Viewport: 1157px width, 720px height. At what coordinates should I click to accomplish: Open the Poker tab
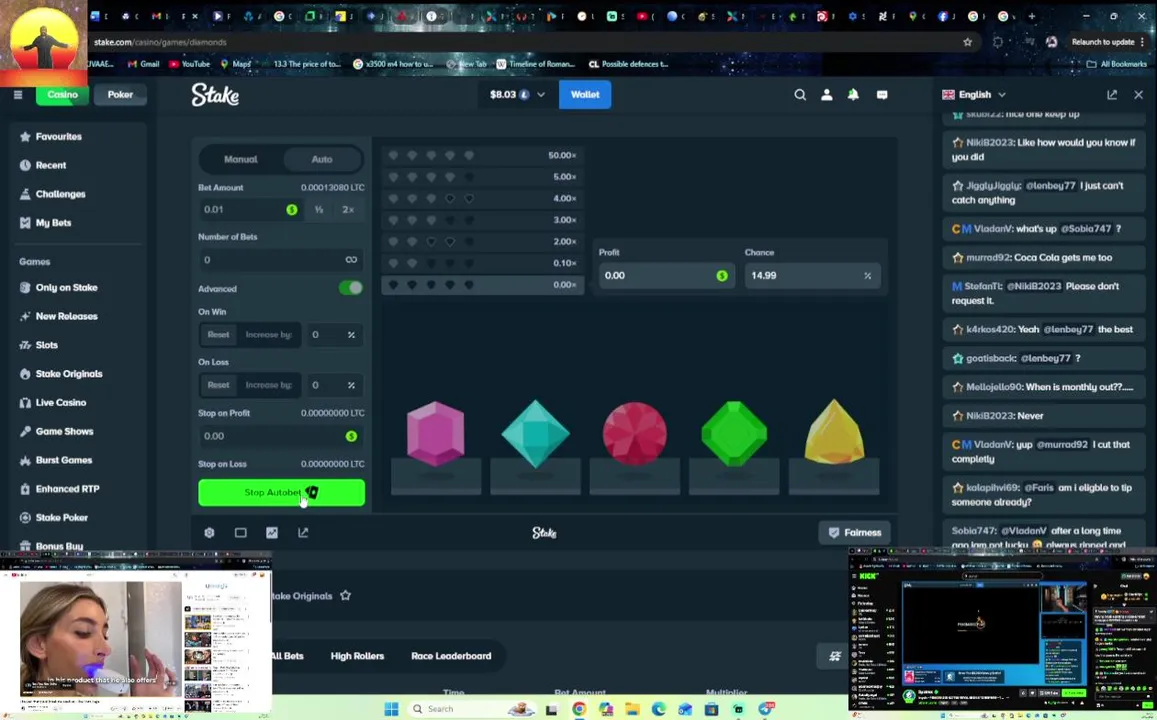pyautogui.click(x=120, y=94)
